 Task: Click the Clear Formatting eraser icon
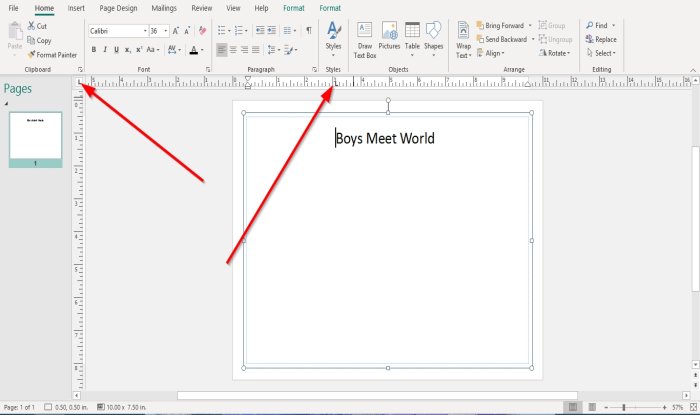coord(203,31)
